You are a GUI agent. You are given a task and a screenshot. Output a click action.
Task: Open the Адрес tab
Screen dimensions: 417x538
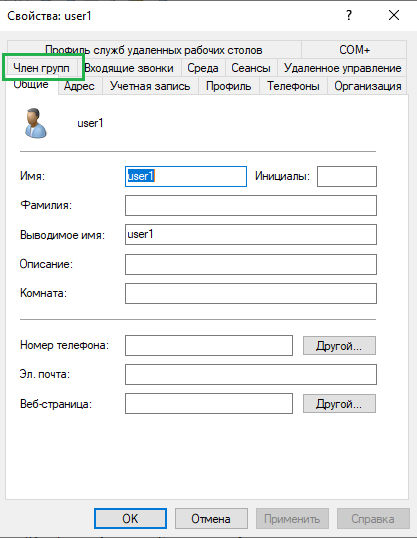79,86
